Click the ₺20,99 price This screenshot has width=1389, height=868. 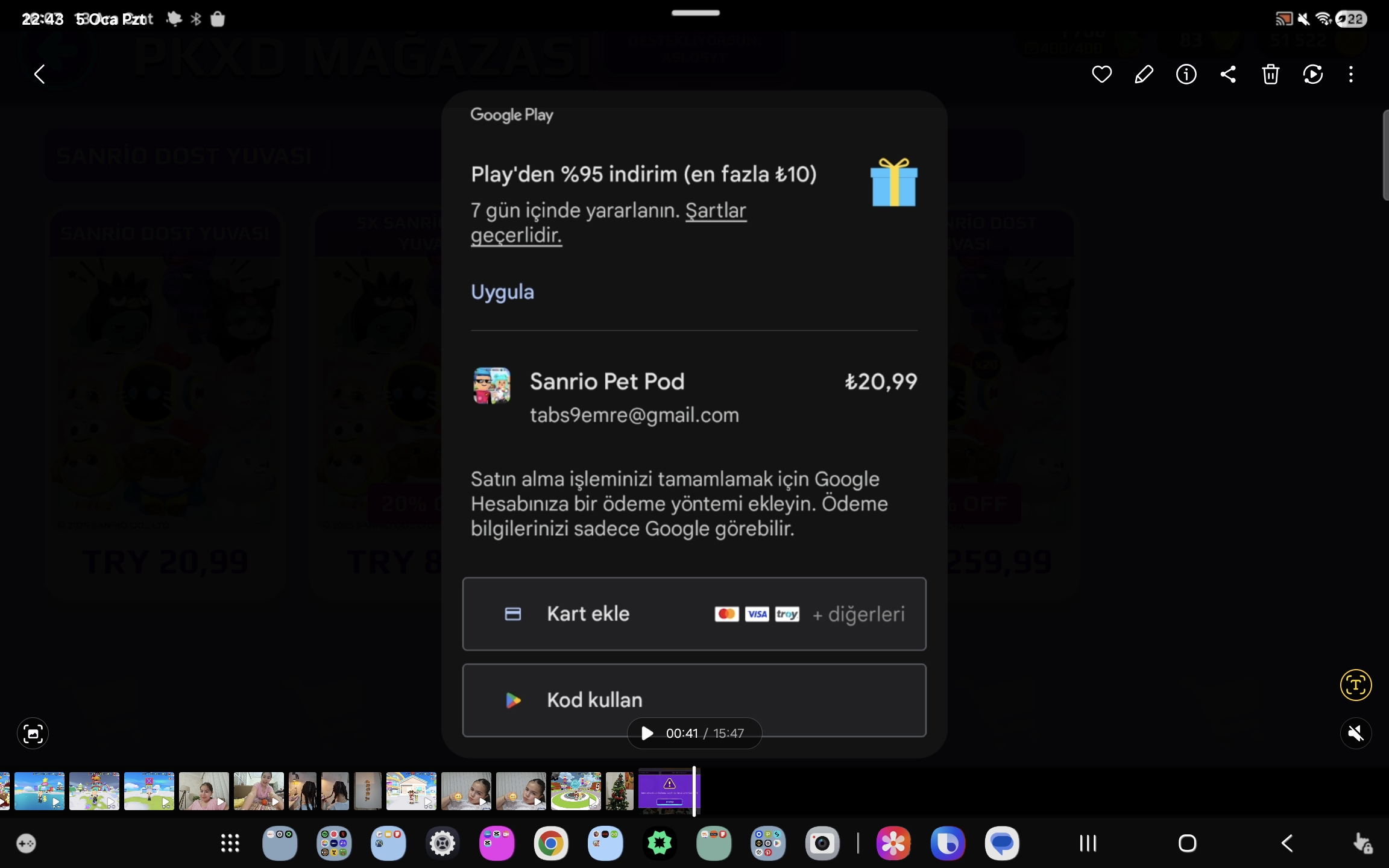click(881, 382)
